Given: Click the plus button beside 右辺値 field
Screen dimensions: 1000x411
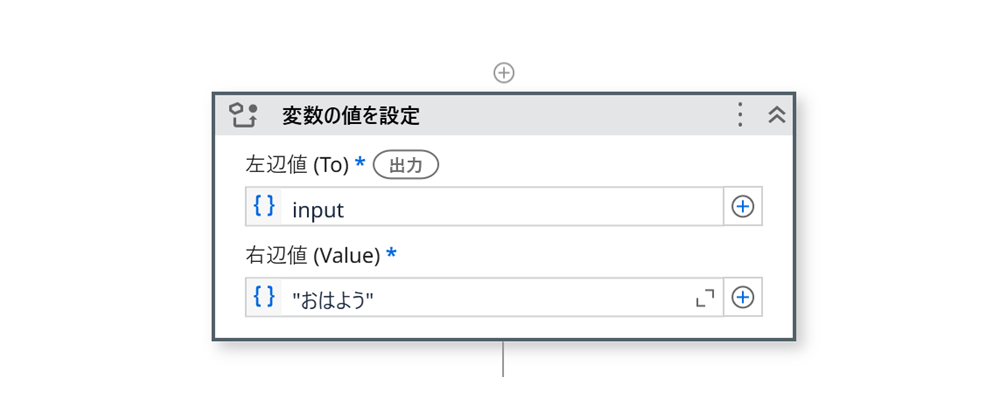Looking at the screenshot, I should point(743,298).
